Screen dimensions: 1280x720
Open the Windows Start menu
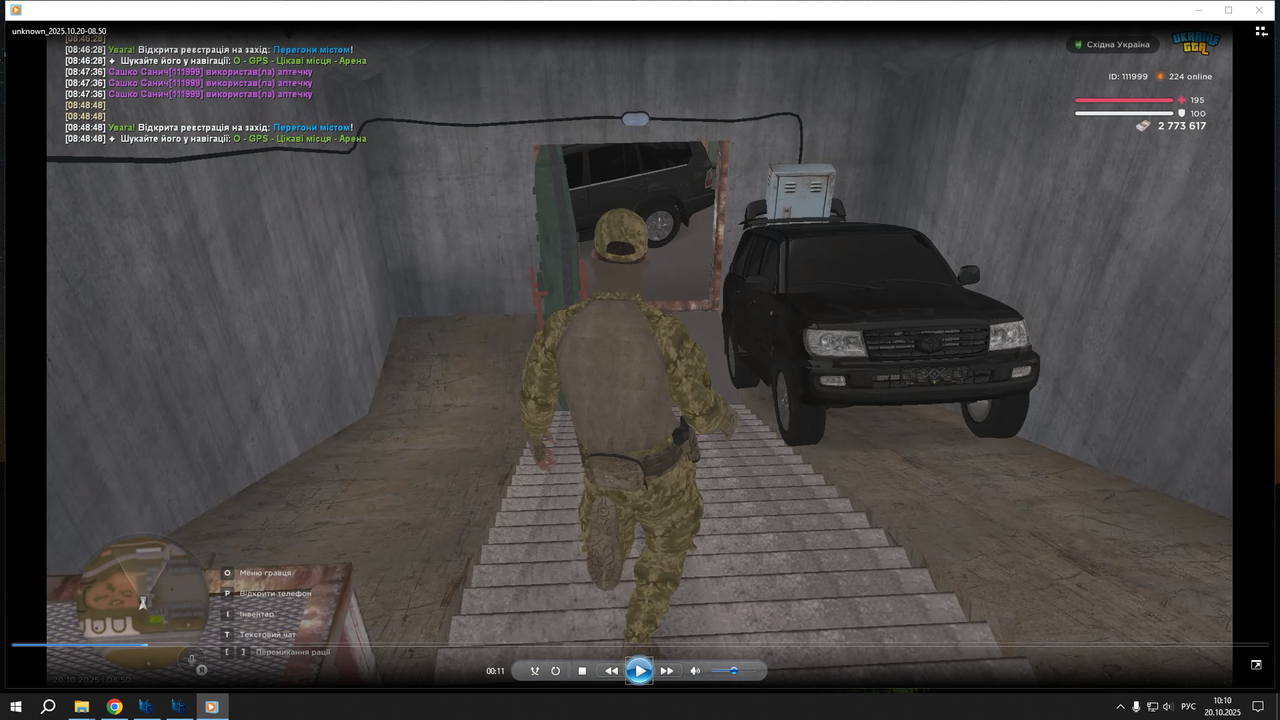click(x=16, y=707)
